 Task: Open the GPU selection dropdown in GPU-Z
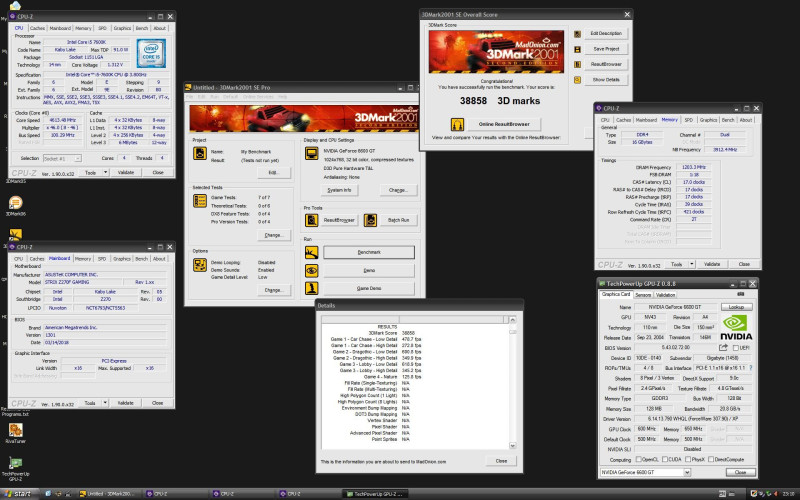click(687, 472)
